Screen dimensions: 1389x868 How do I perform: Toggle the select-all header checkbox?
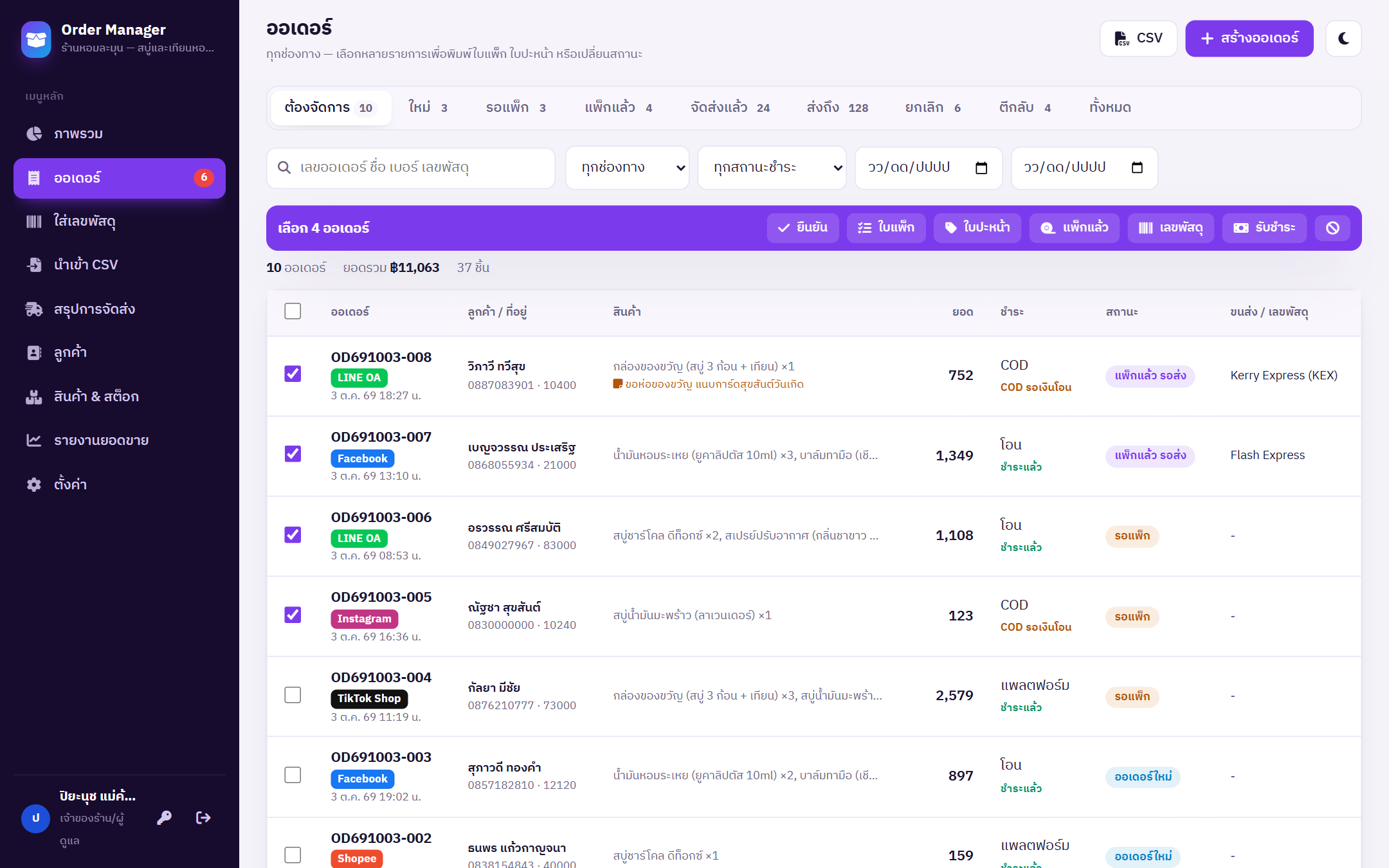(293, 311)
